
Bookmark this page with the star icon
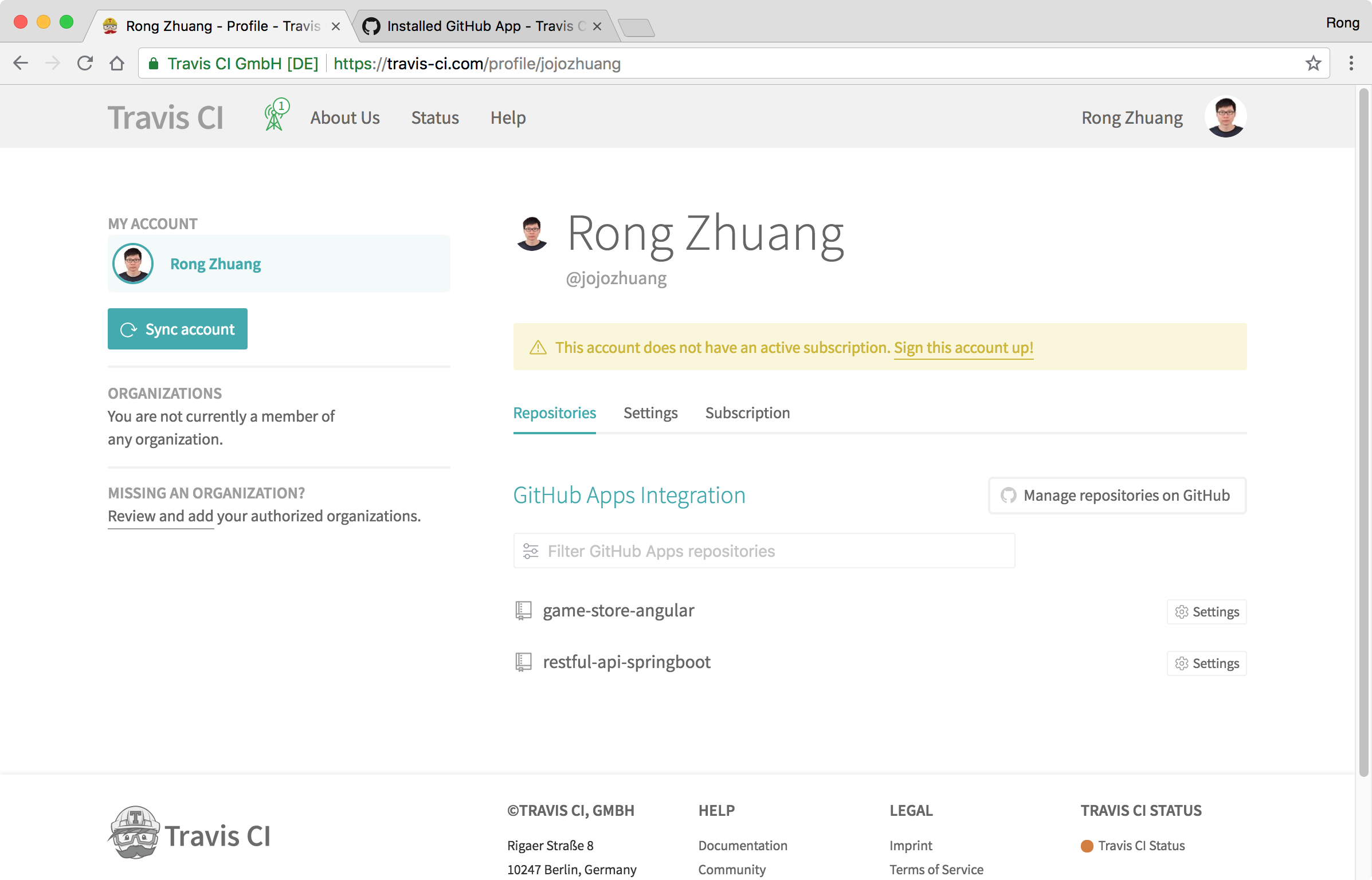(x=1313, y=63)
